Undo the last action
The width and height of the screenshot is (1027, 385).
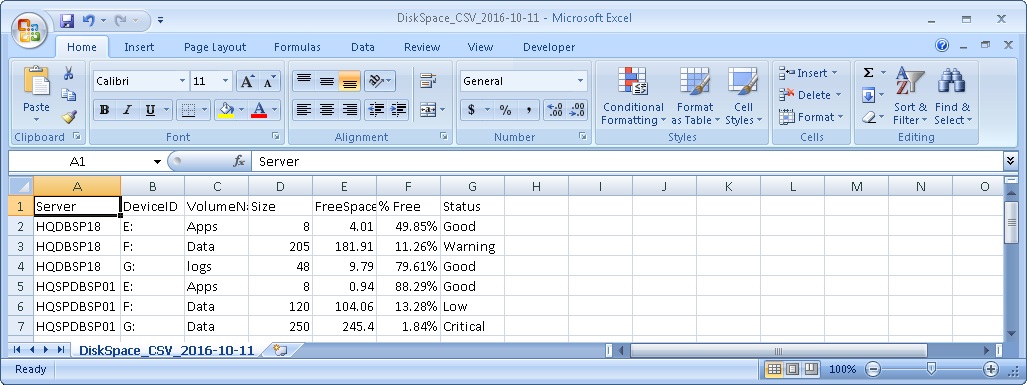89,20
